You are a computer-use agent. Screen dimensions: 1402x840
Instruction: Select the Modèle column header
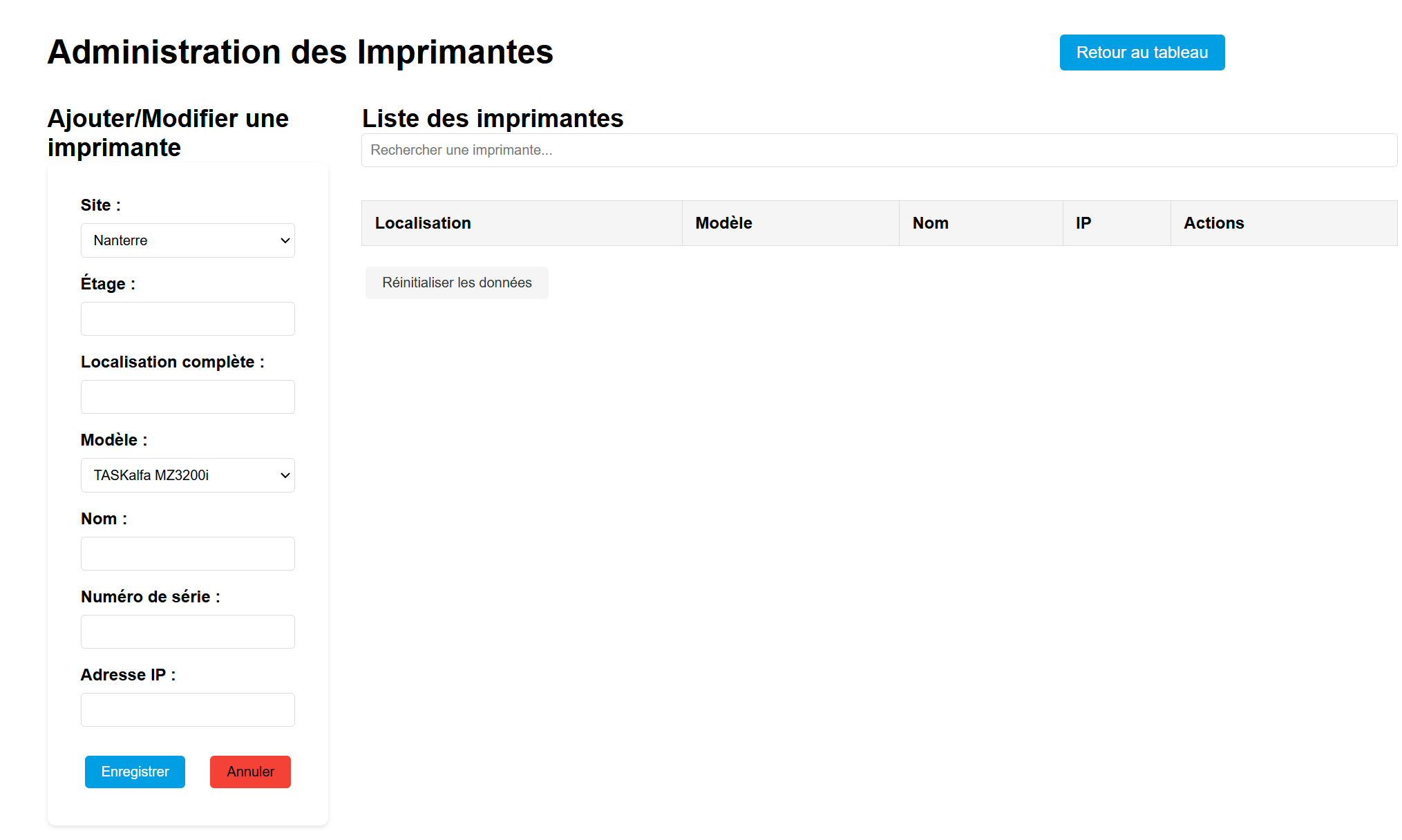pyautogui.click(x=723, y=222)
